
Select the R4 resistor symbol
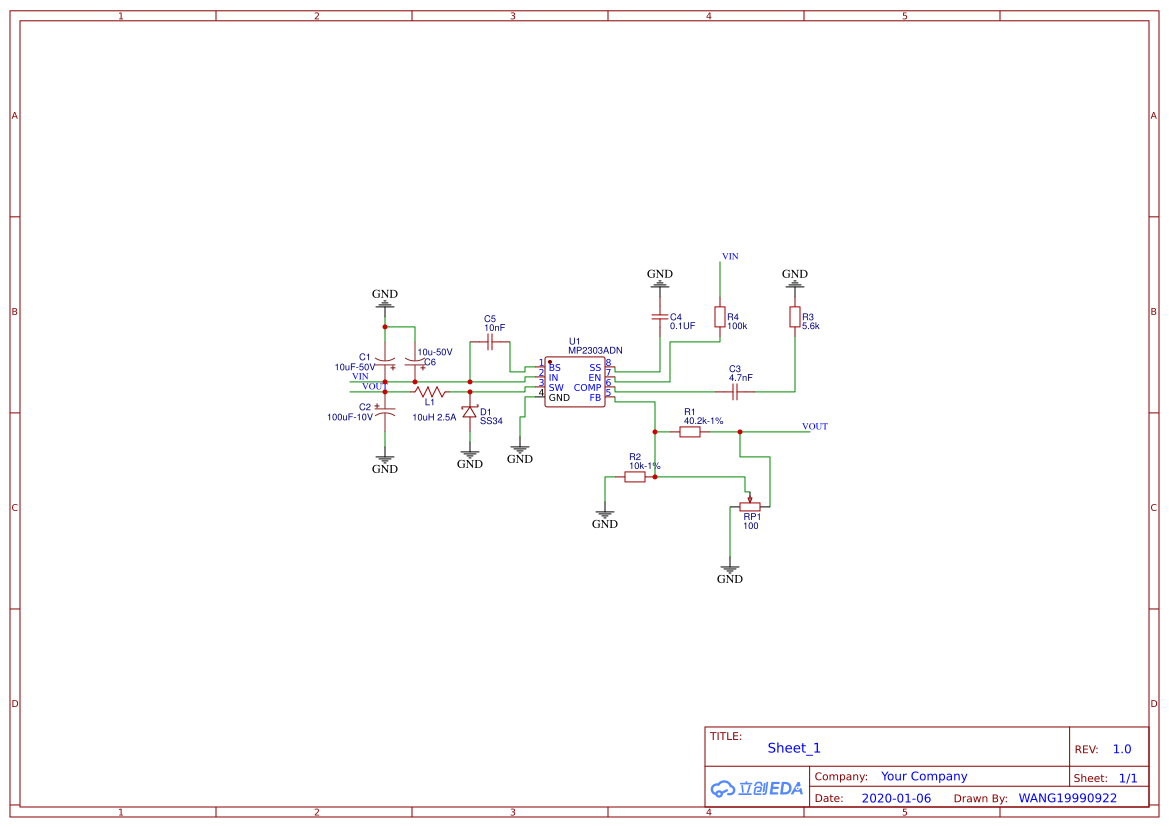tap(719, 317)
